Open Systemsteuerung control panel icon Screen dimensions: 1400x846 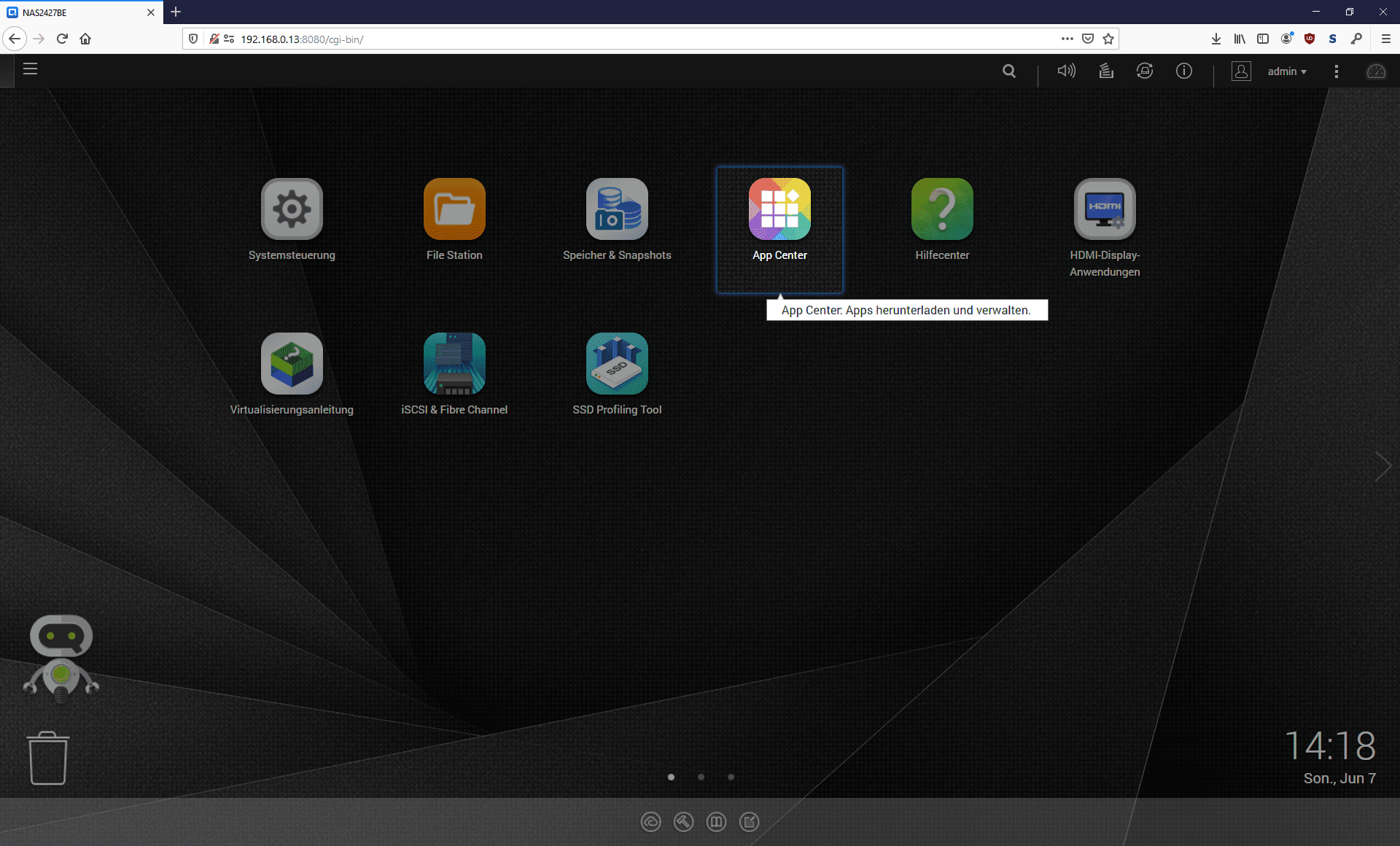coord(292,209)
